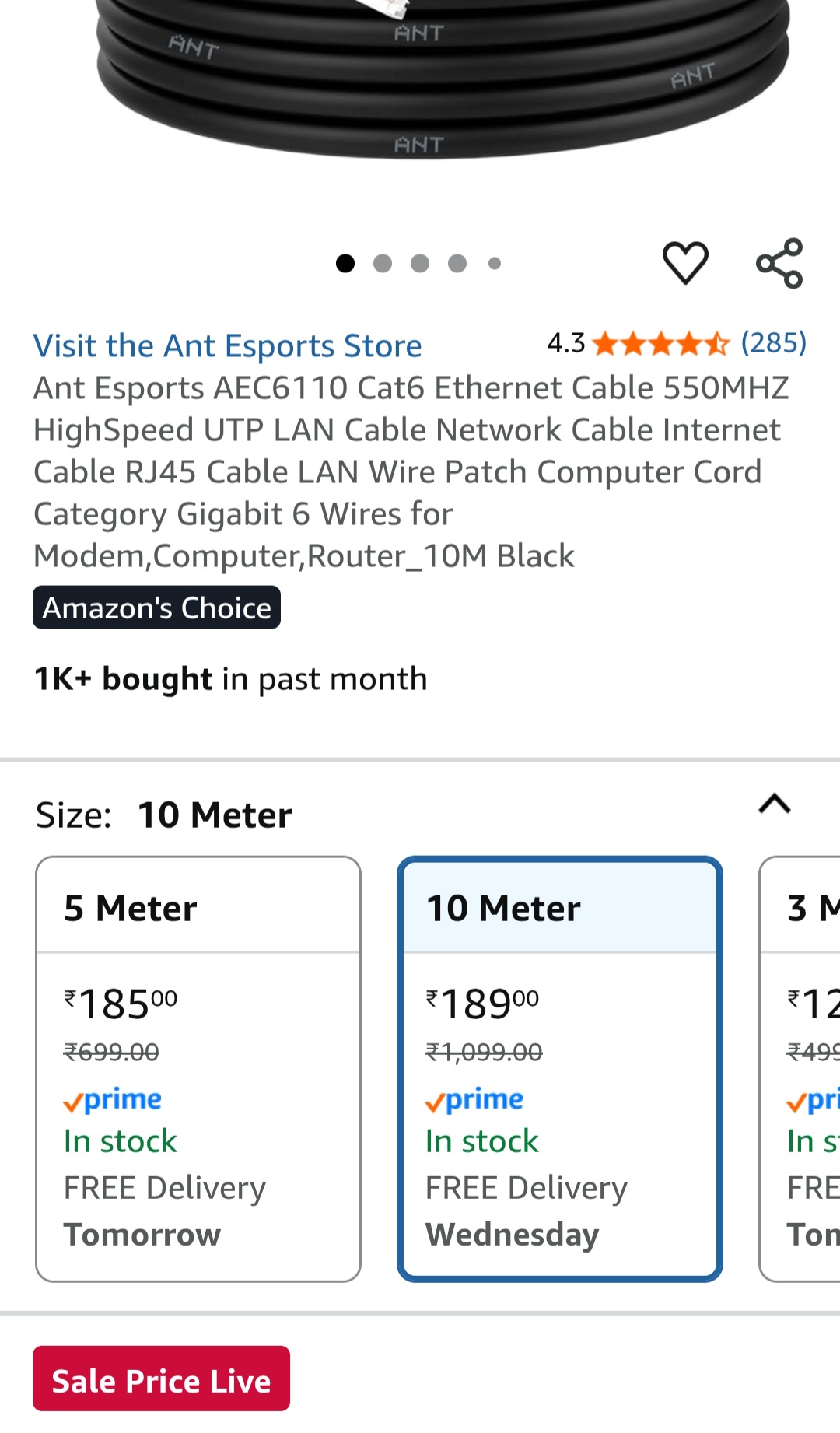Go to second image carousel dot
Viewport: 840px width, 1433px height.
click(x=383, y=264)
